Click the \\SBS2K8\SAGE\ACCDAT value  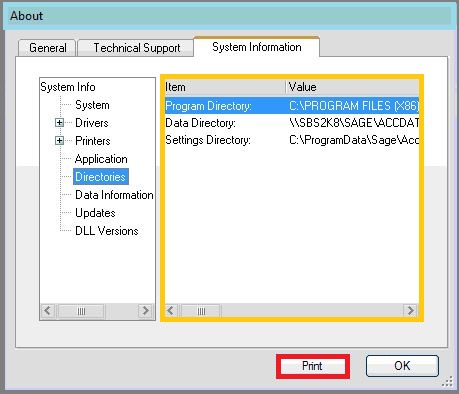[354, 123]
